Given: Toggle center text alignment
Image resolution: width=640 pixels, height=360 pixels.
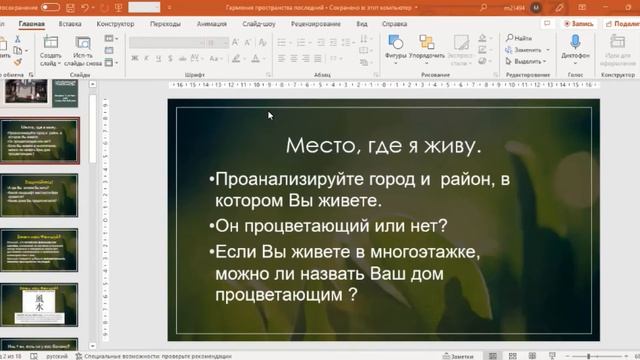Looking at the screenshot, I should coord(293,59).
